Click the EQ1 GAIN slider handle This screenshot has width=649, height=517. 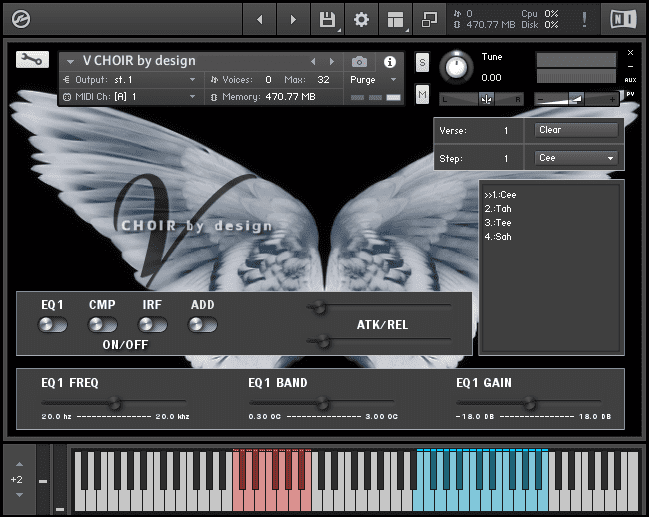pos(529,403)
